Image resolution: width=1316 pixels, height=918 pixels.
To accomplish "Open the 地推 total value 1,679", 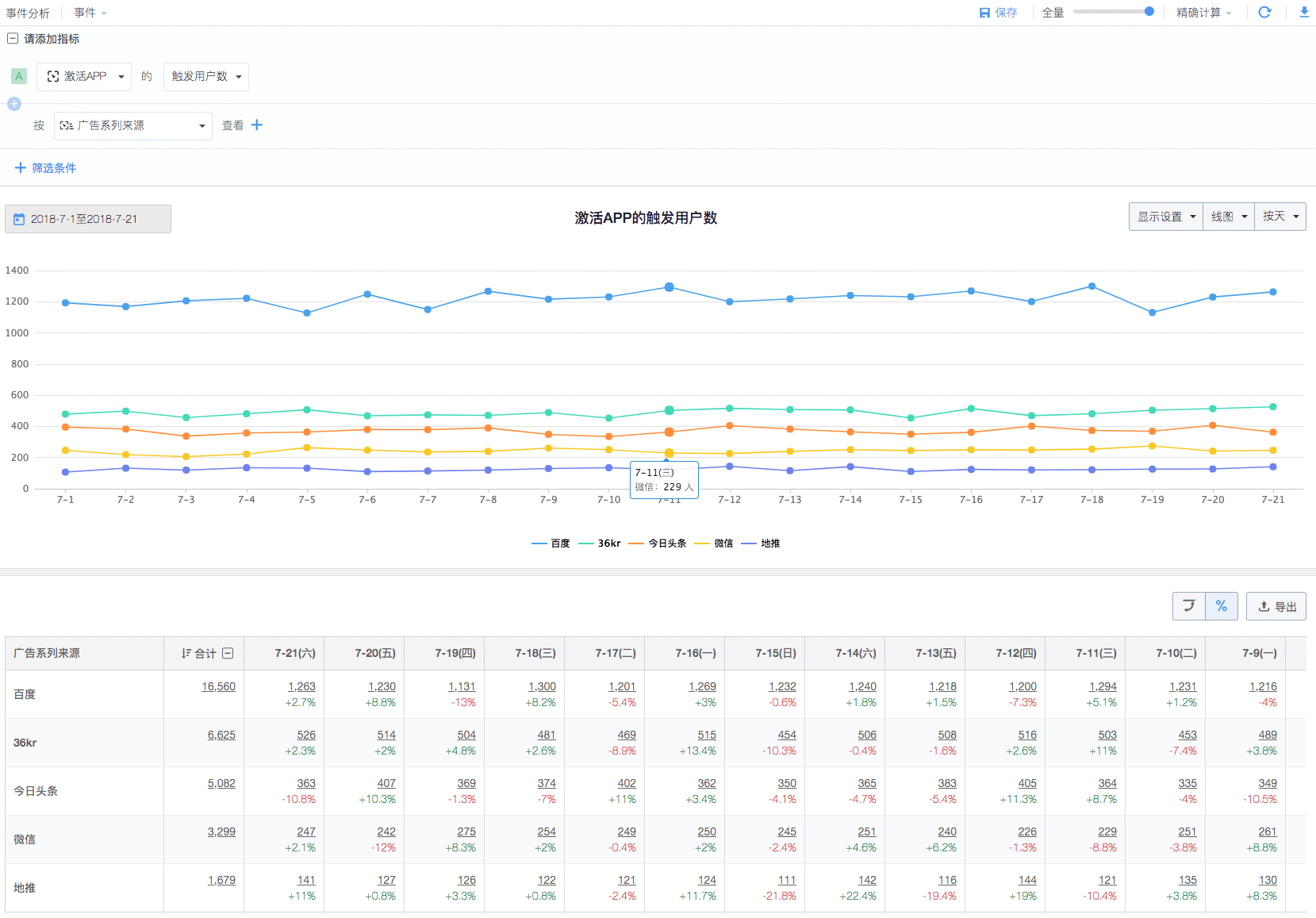I will [x=221, y=880].
